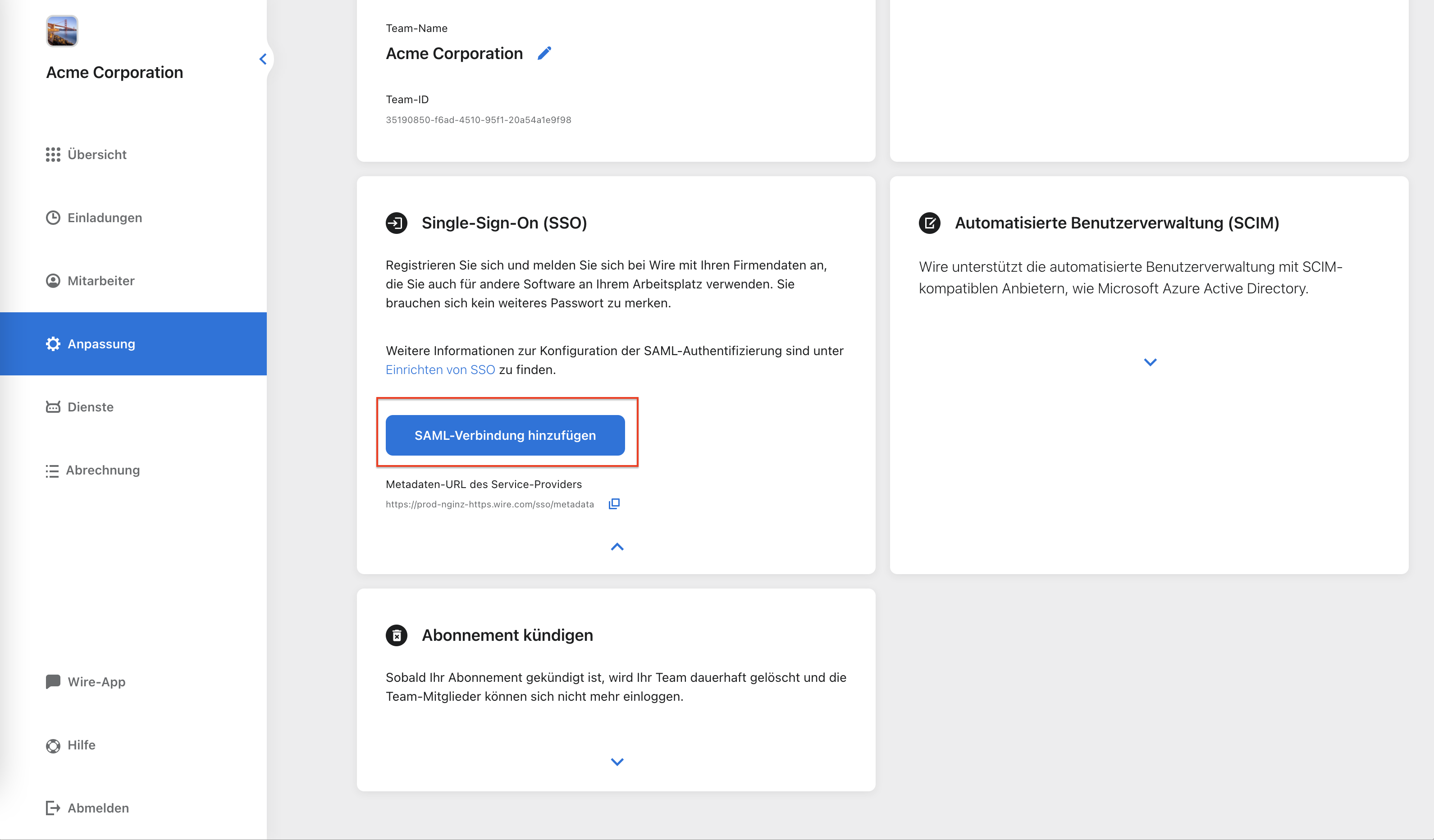Viewport: 1434px width, 840px height.
Task: Click the Abonnement kündigen trash icon
Action: coord(397,635)
